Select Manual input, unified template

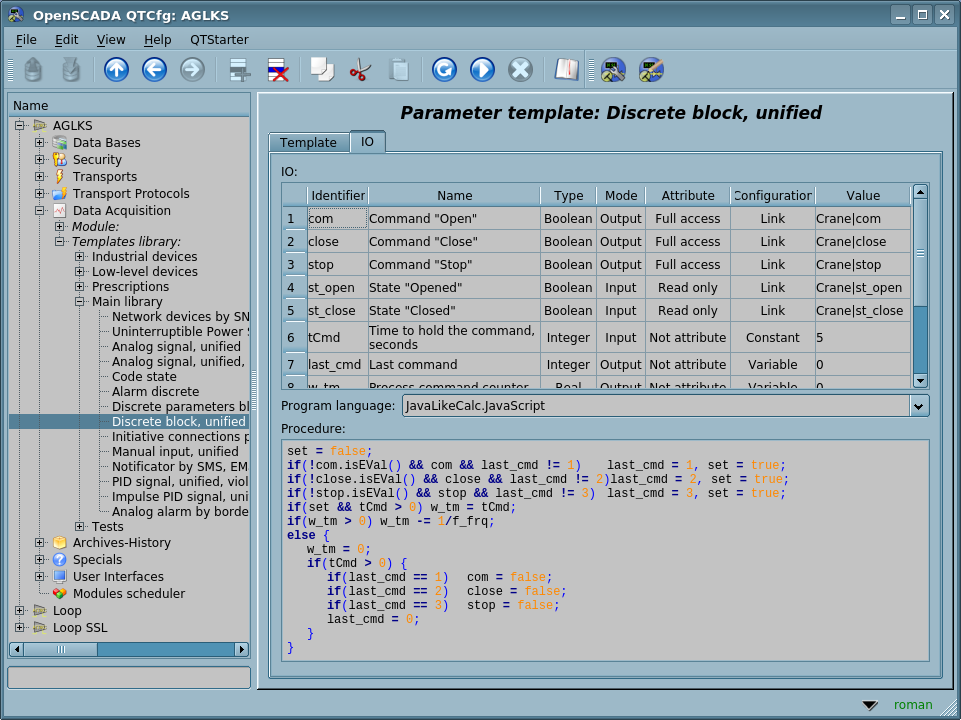pos(175,452)
